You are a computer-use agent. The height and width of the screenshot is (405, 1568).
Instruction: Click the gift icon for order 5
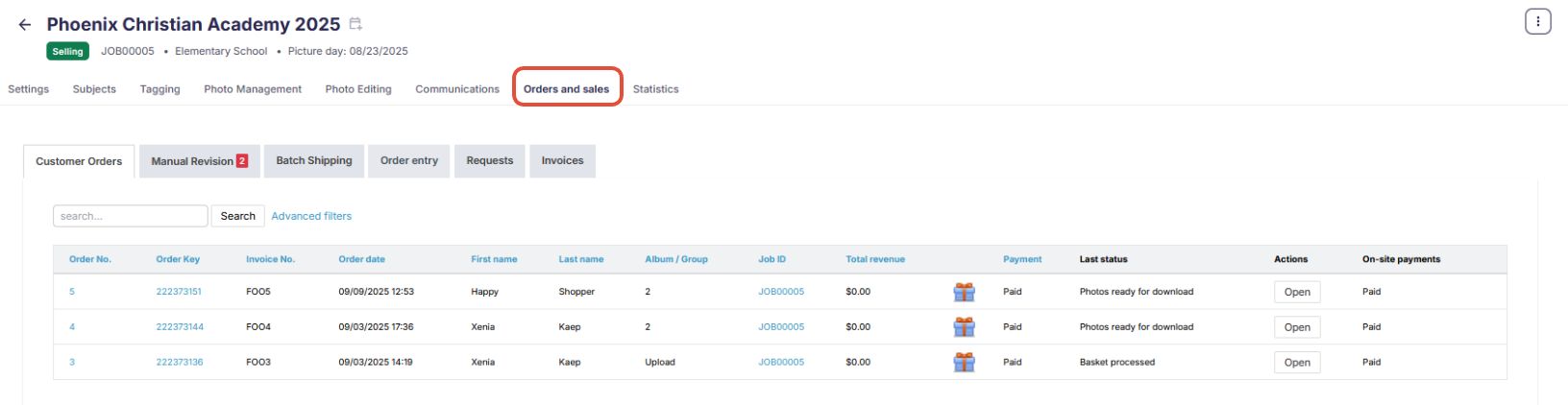964,292
